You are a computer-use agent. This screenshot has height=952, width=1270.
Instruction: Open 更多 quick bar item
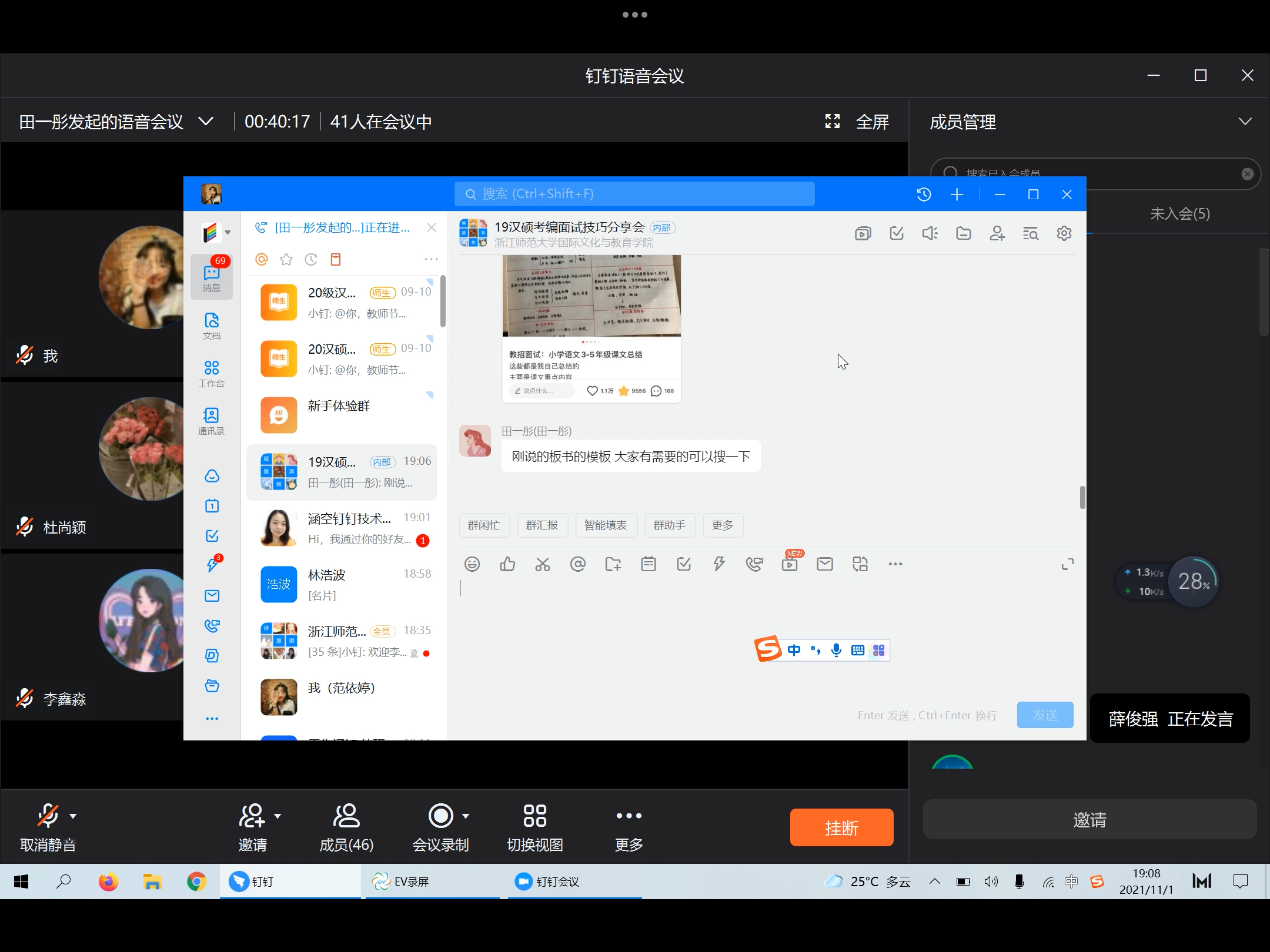723,525
